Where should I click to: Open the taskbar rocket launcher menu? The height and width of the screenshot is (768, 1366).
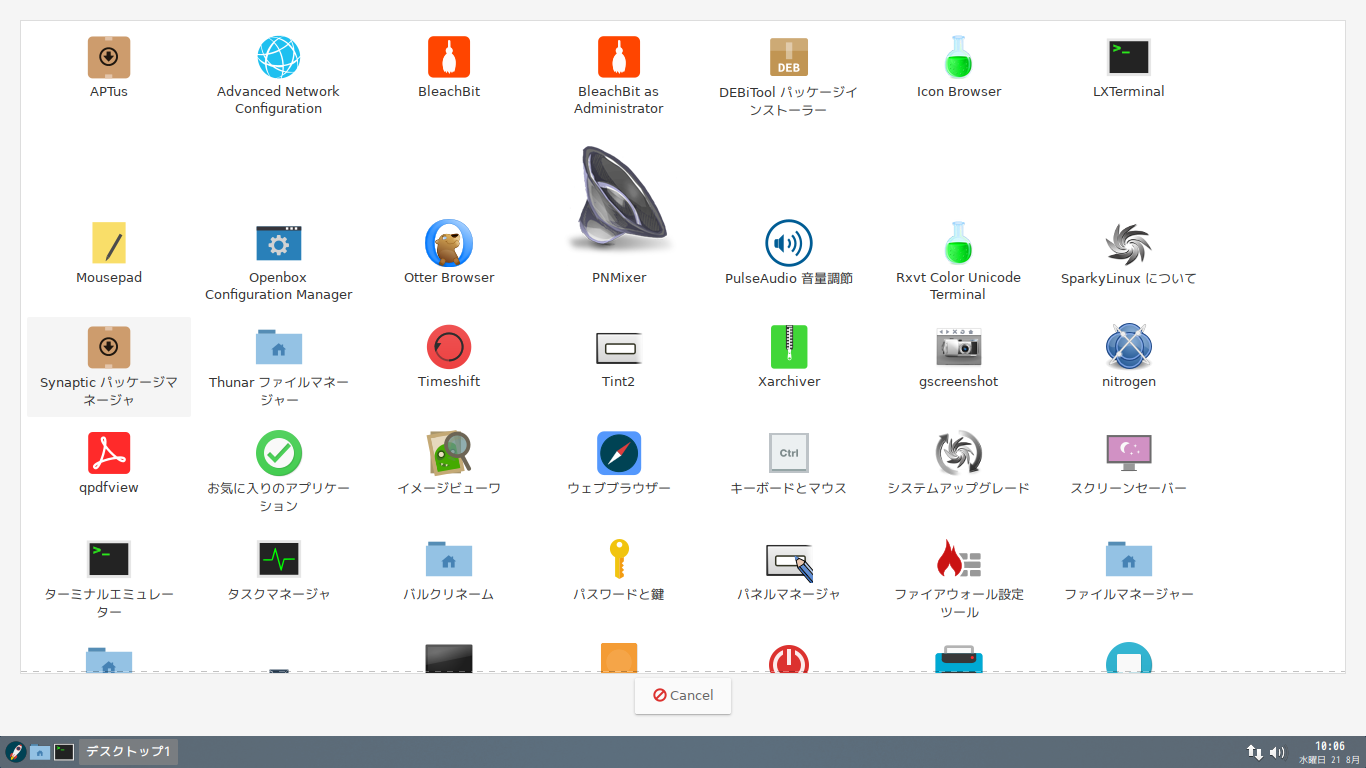[x=15, y=752]
